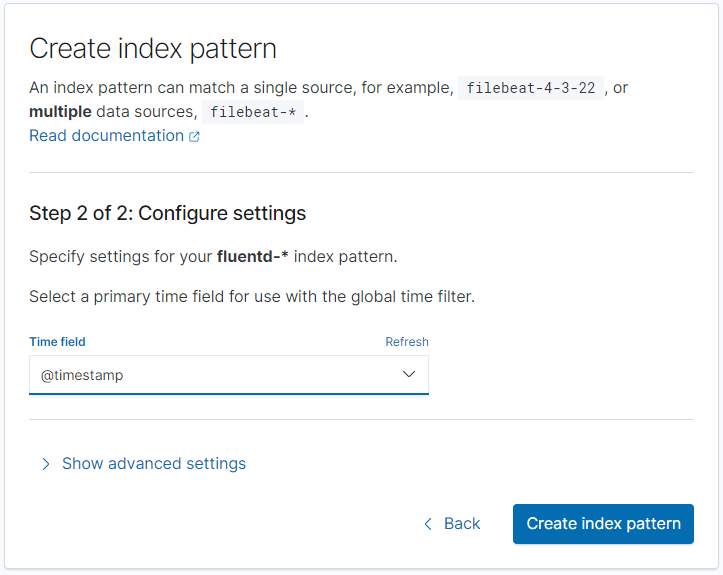Click the Step 2 of 2 heading
The width and height of the screenshot is (723, 575).
pos(167,213)
